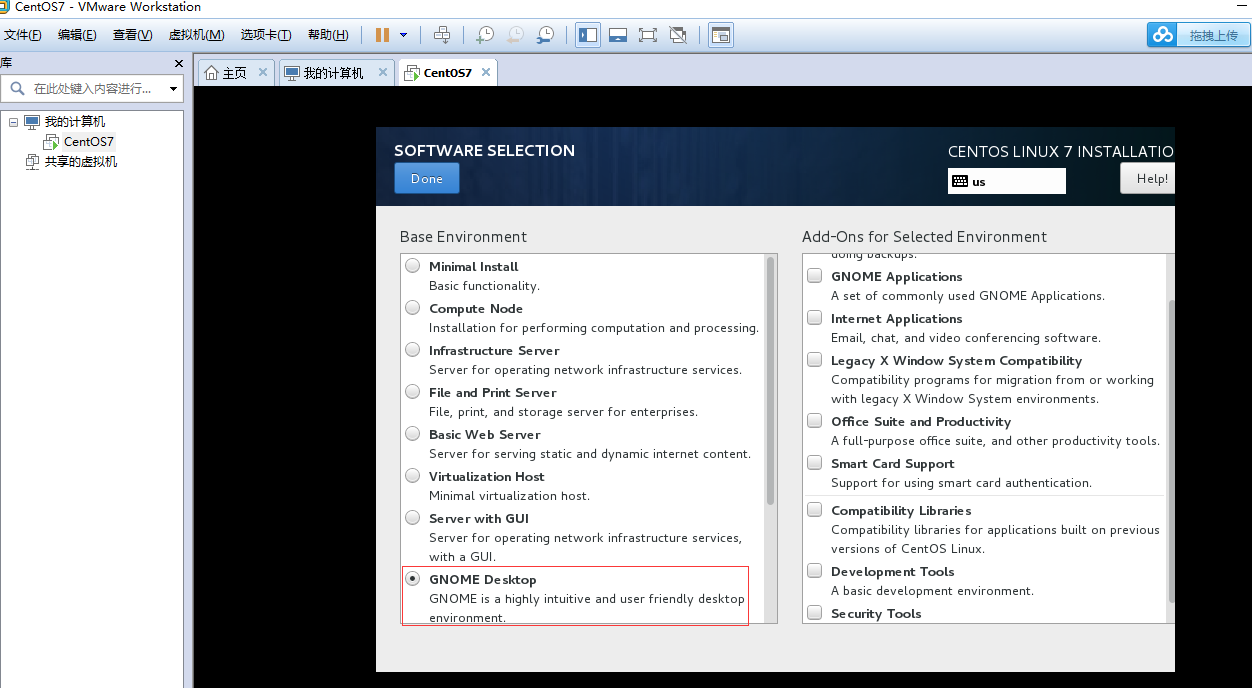Pause the virtual machine from the toolbar
This screenshot has width=1252, height=688.
382,35
